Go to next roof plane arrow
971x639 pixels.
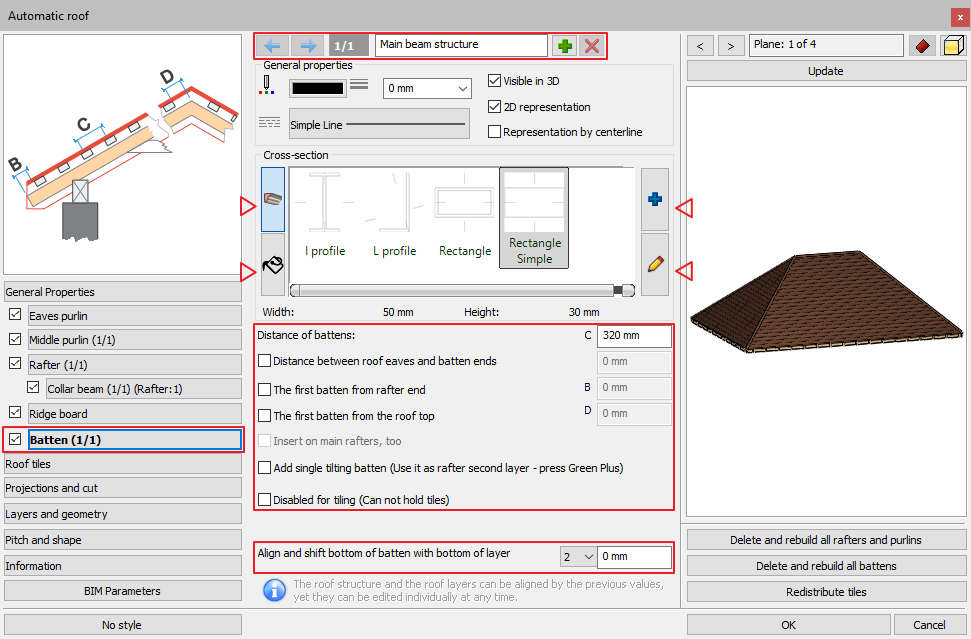732,46
